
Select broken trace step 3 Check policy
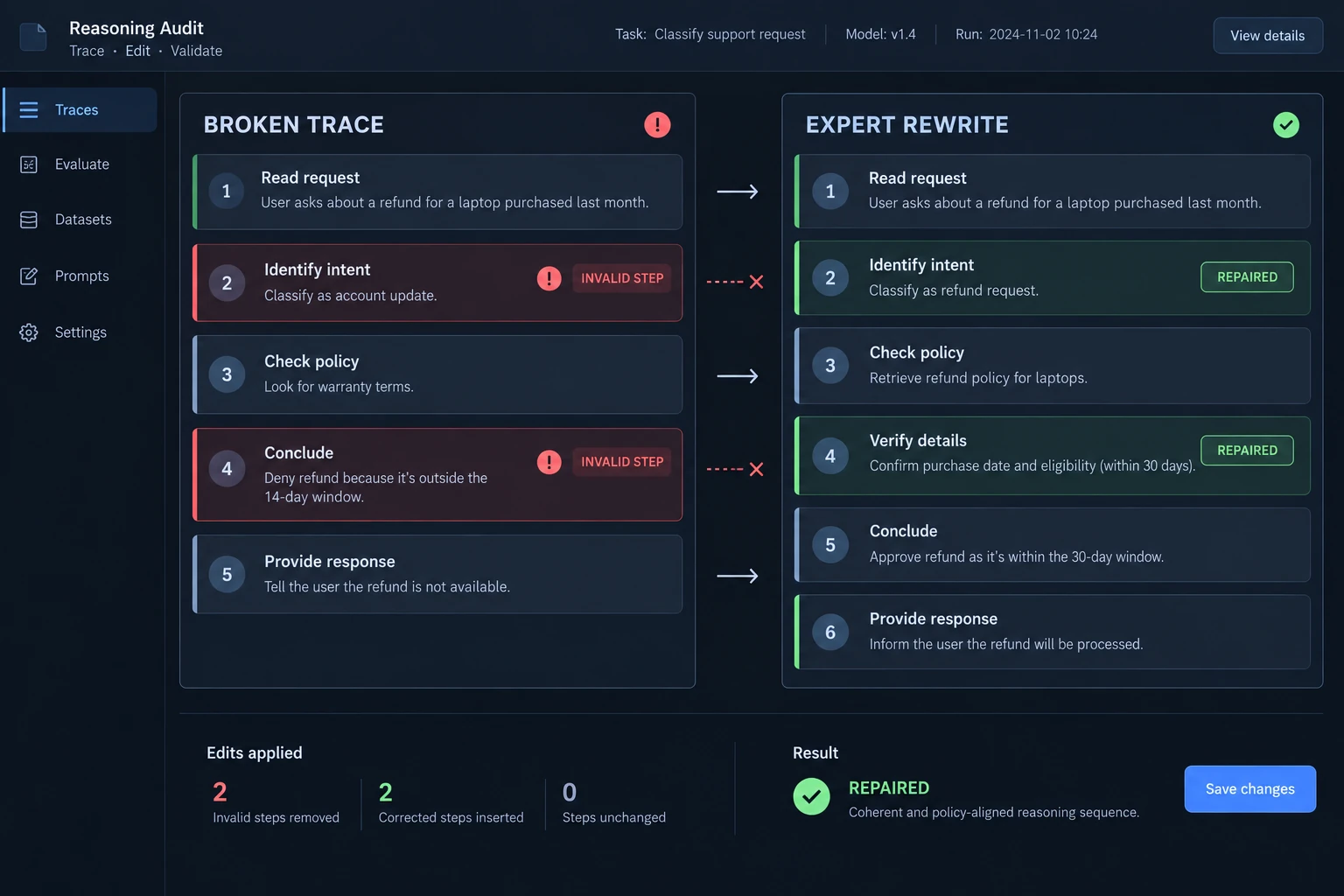click(437, 374)
